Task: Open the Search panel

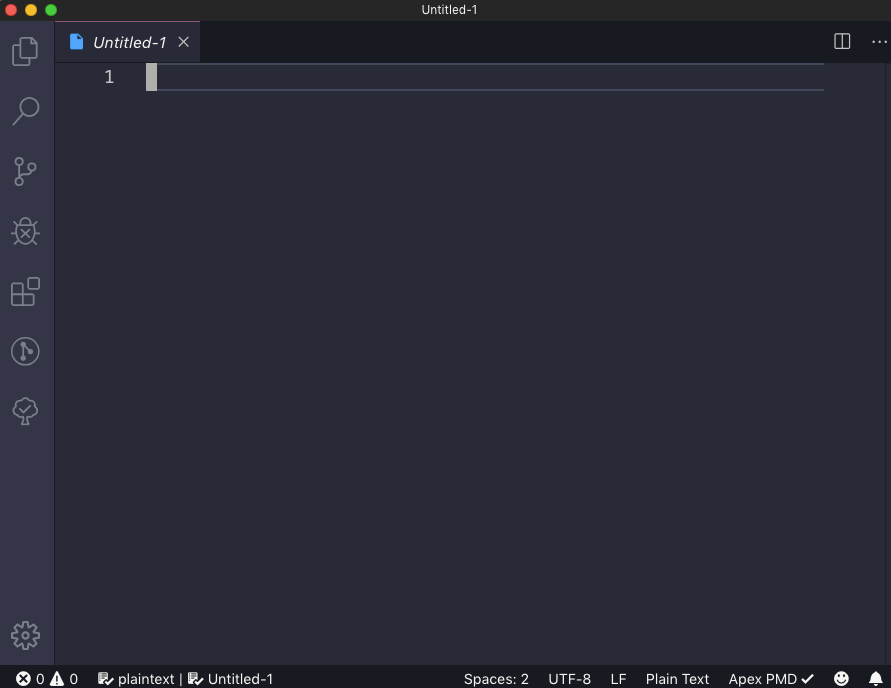Action: point(25,111)
